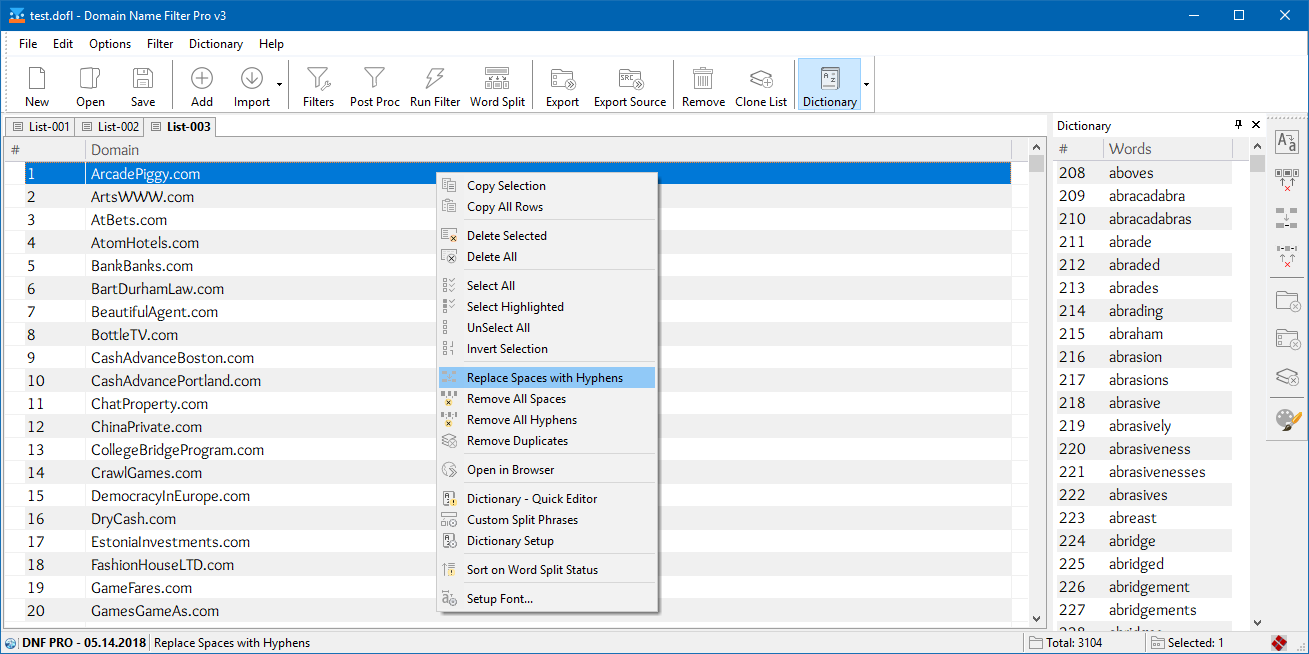This screenshot has height=654, width=1309.
Task: Open the Edit menu
Action: [x=63, y=44]
